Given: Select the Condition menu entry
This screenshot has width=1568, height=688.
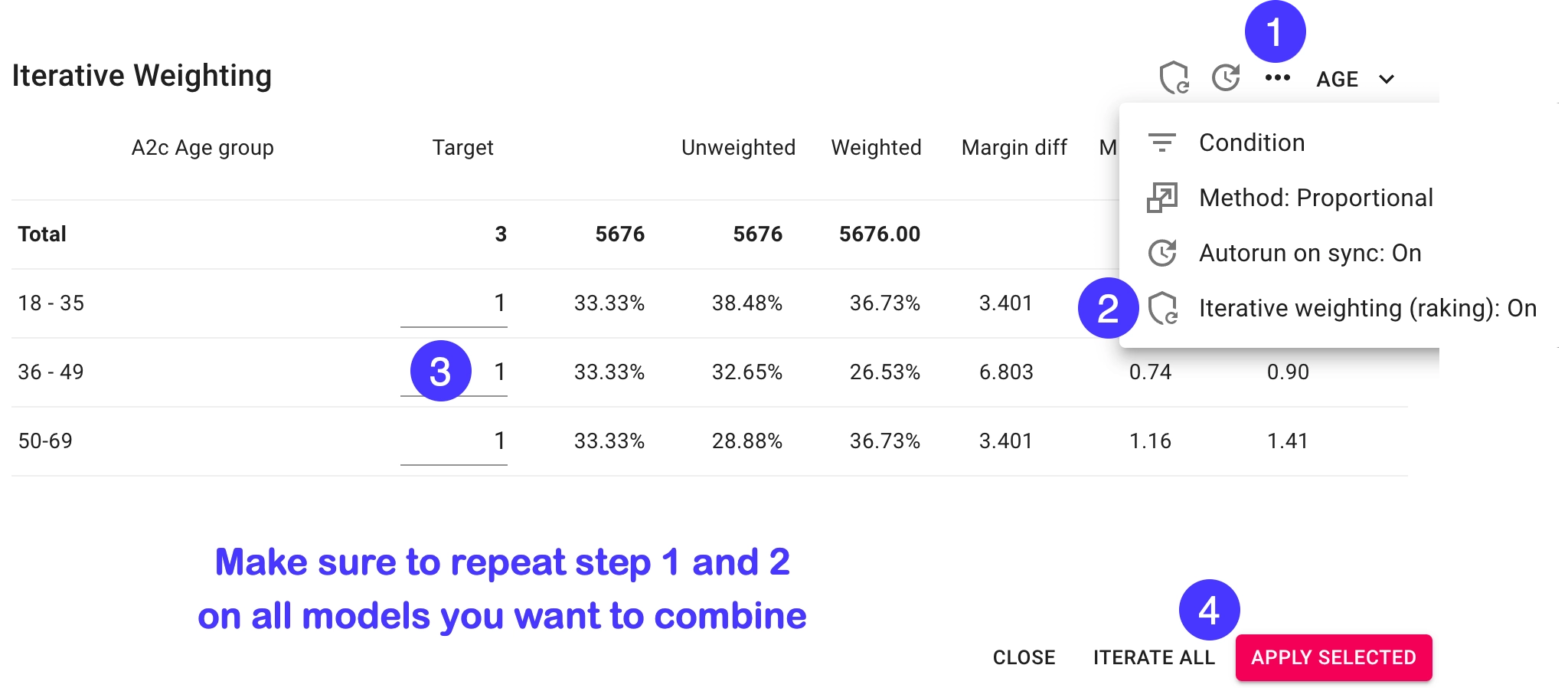Looking at the screenshot, I should [1252, 143].
